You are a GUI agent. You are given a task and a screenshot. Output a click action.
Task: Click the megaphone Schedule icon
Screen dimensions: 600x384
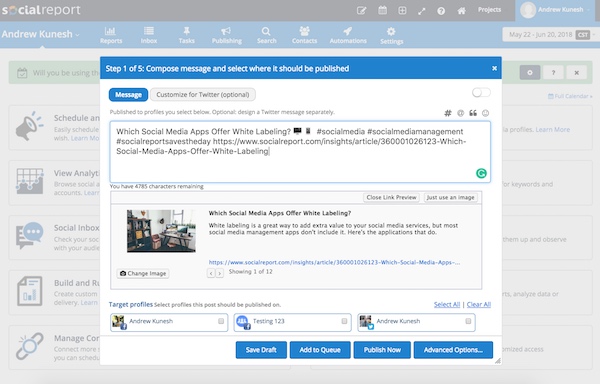point(29,126)
